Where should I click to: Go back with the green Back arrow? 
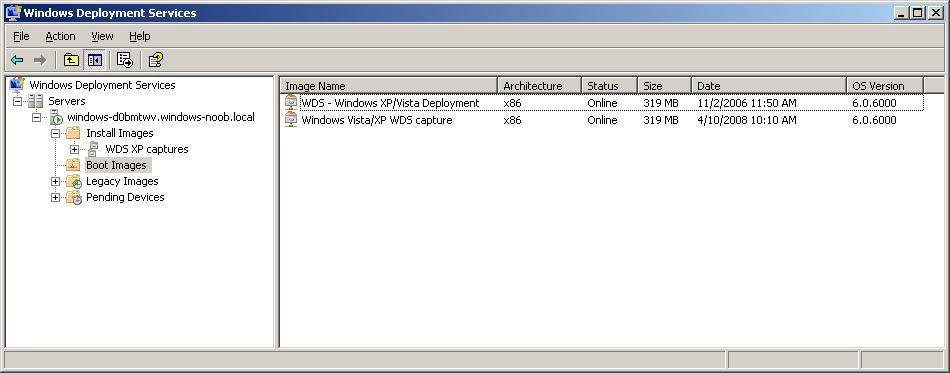click(18, 60)
